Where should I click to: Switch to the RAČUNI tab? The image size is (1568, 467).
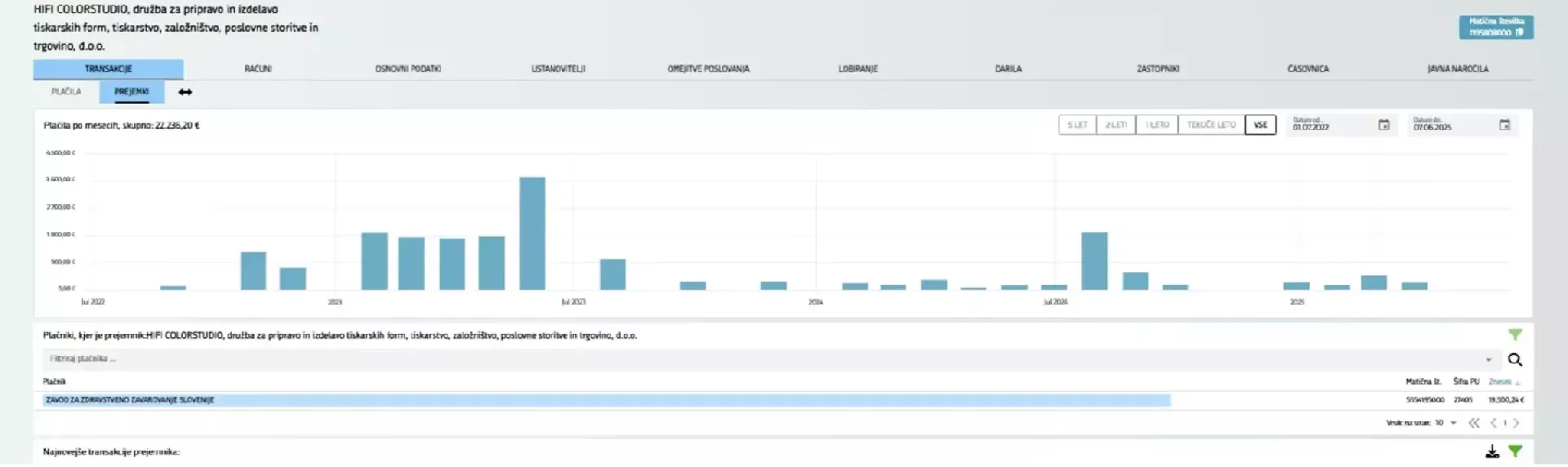258,69
